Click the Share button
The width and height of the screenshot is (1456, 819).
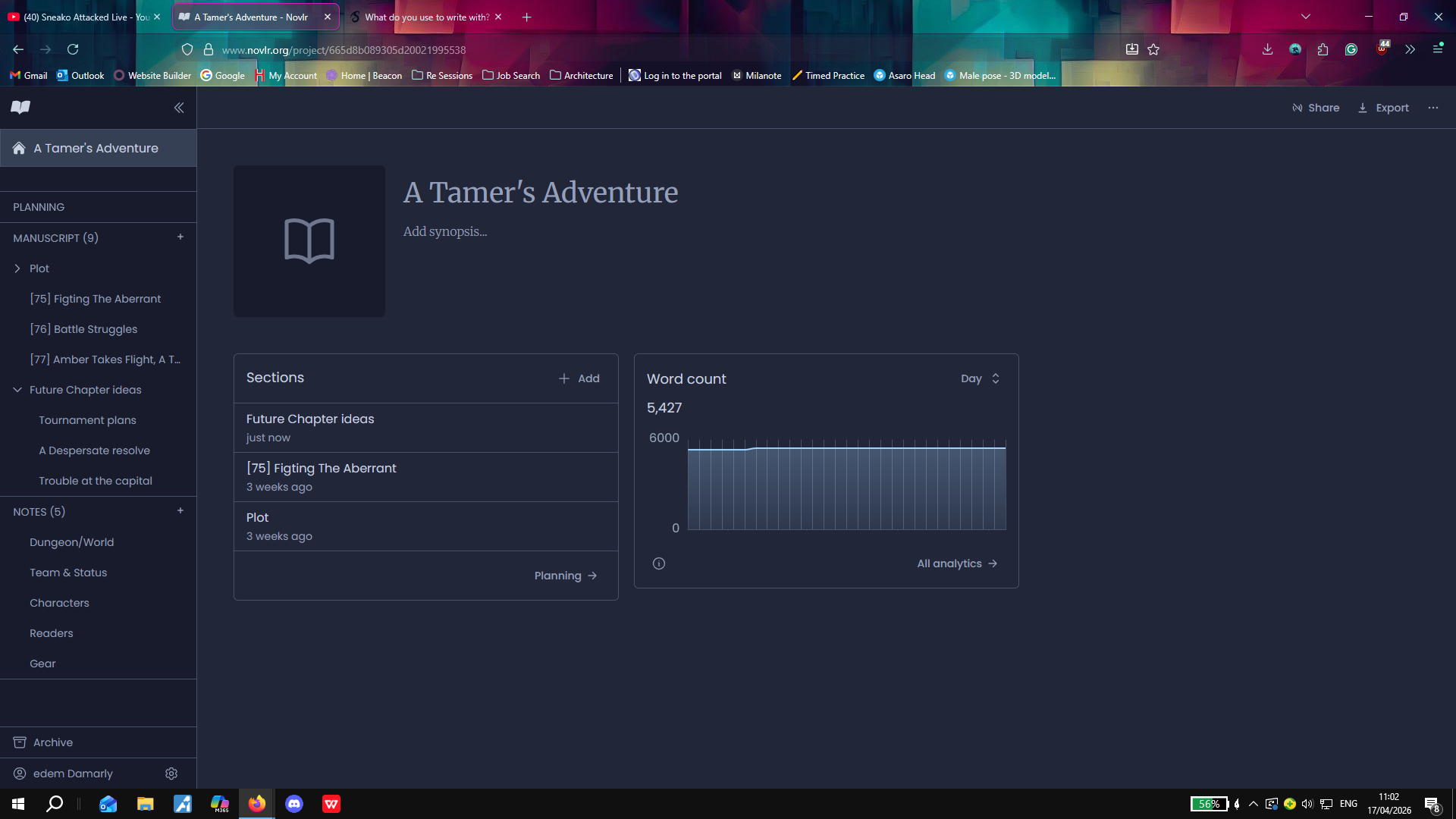click(x=1316, y=108)
